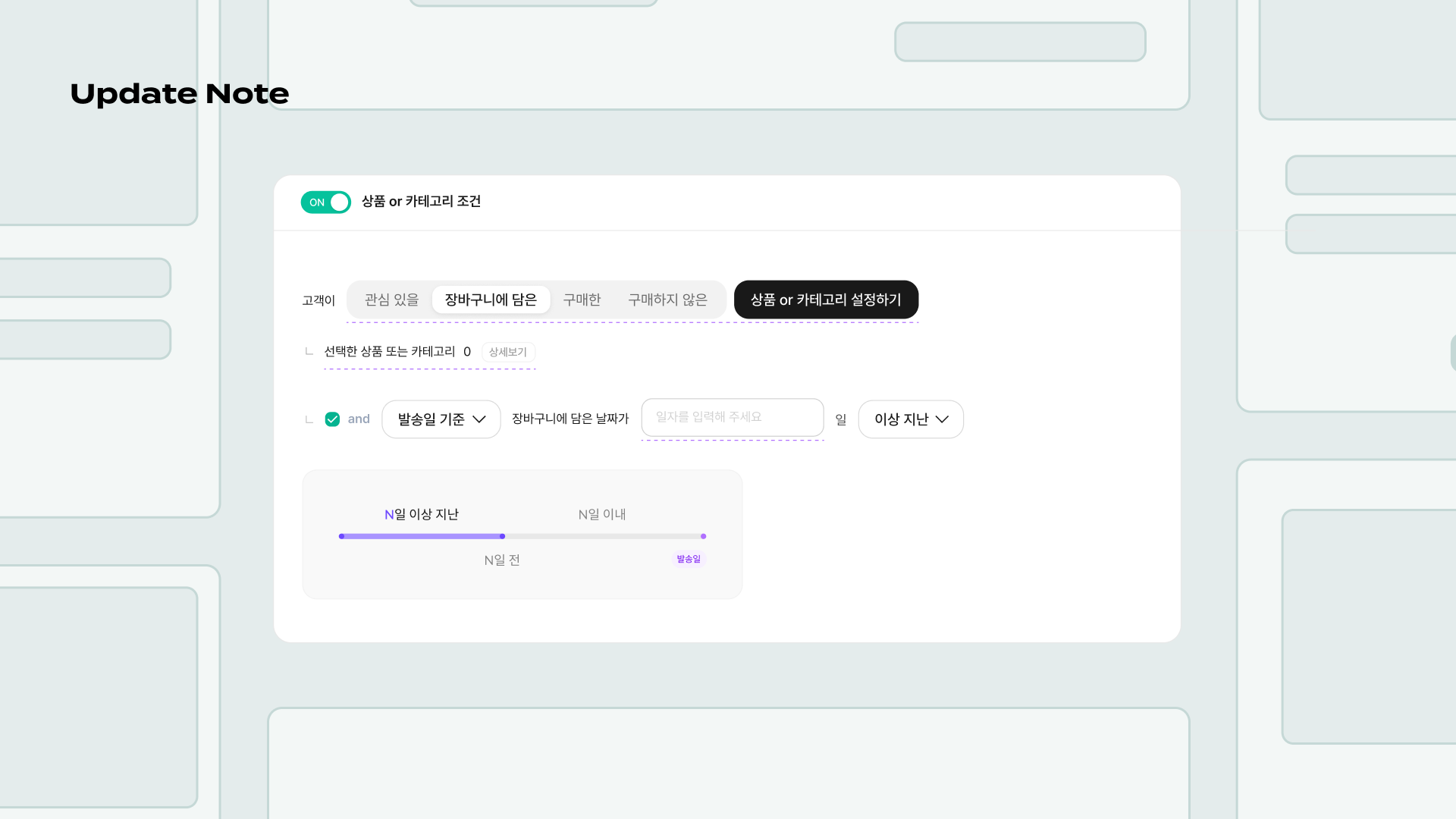Expand the 이상 지난 dropdown

click(x=910, y=419)
